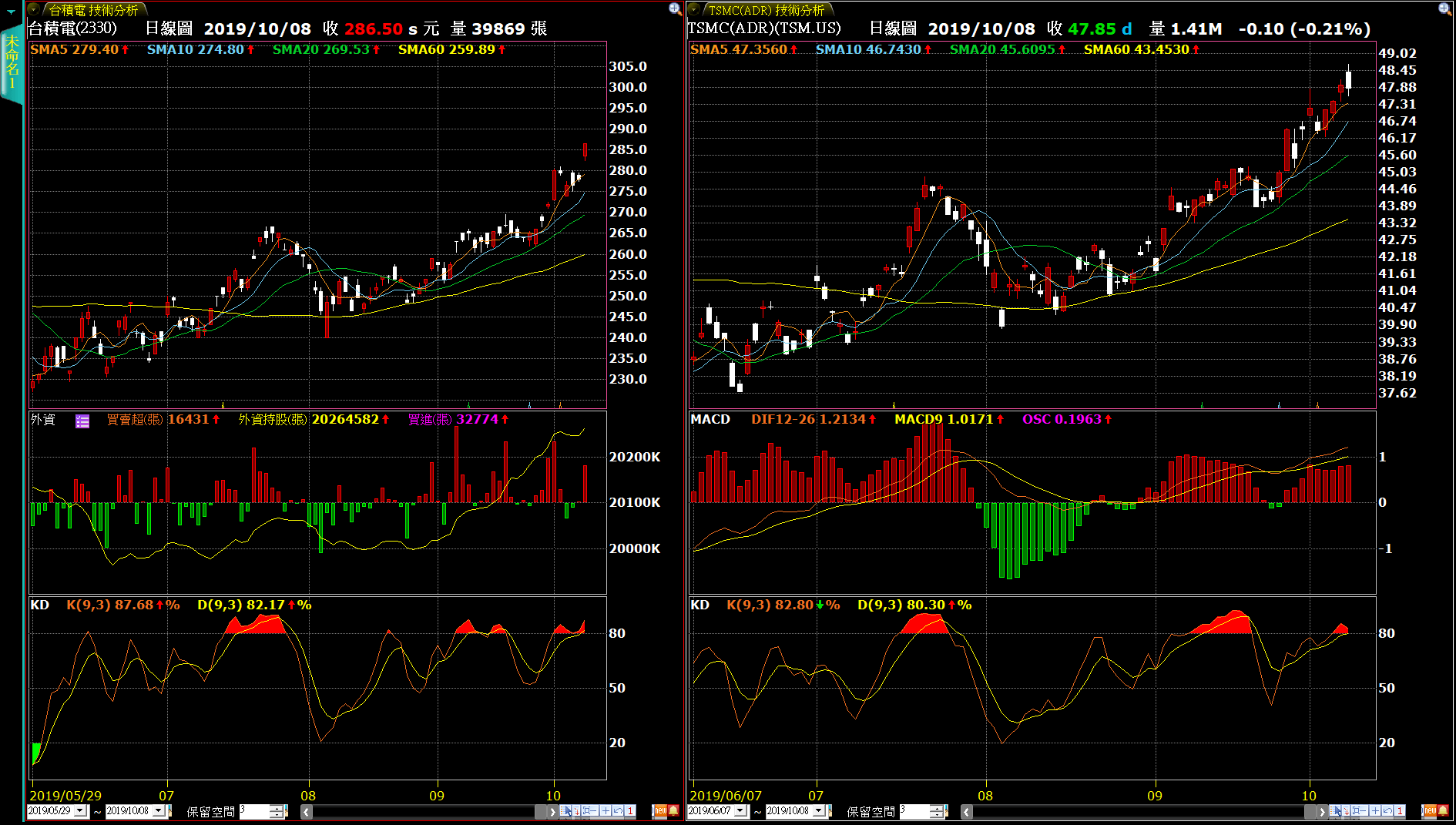Image resolution: width=1456 pixels, height=825 pixels.
Task: Click the SMA10 46.7430 legend in right chart
Action: 874,49
